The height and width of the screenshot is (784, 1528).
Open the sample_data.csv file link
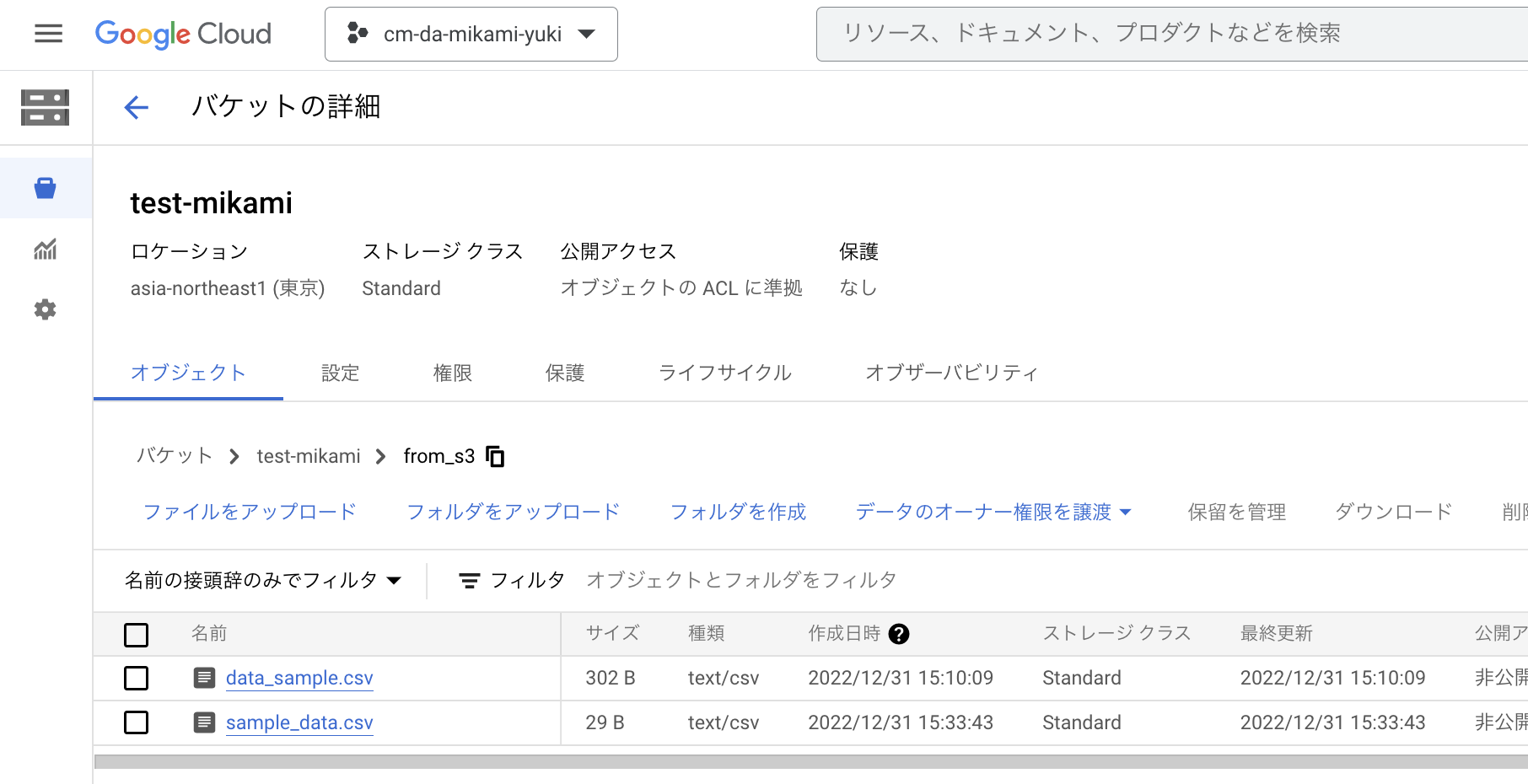click(x=299, y=722)
